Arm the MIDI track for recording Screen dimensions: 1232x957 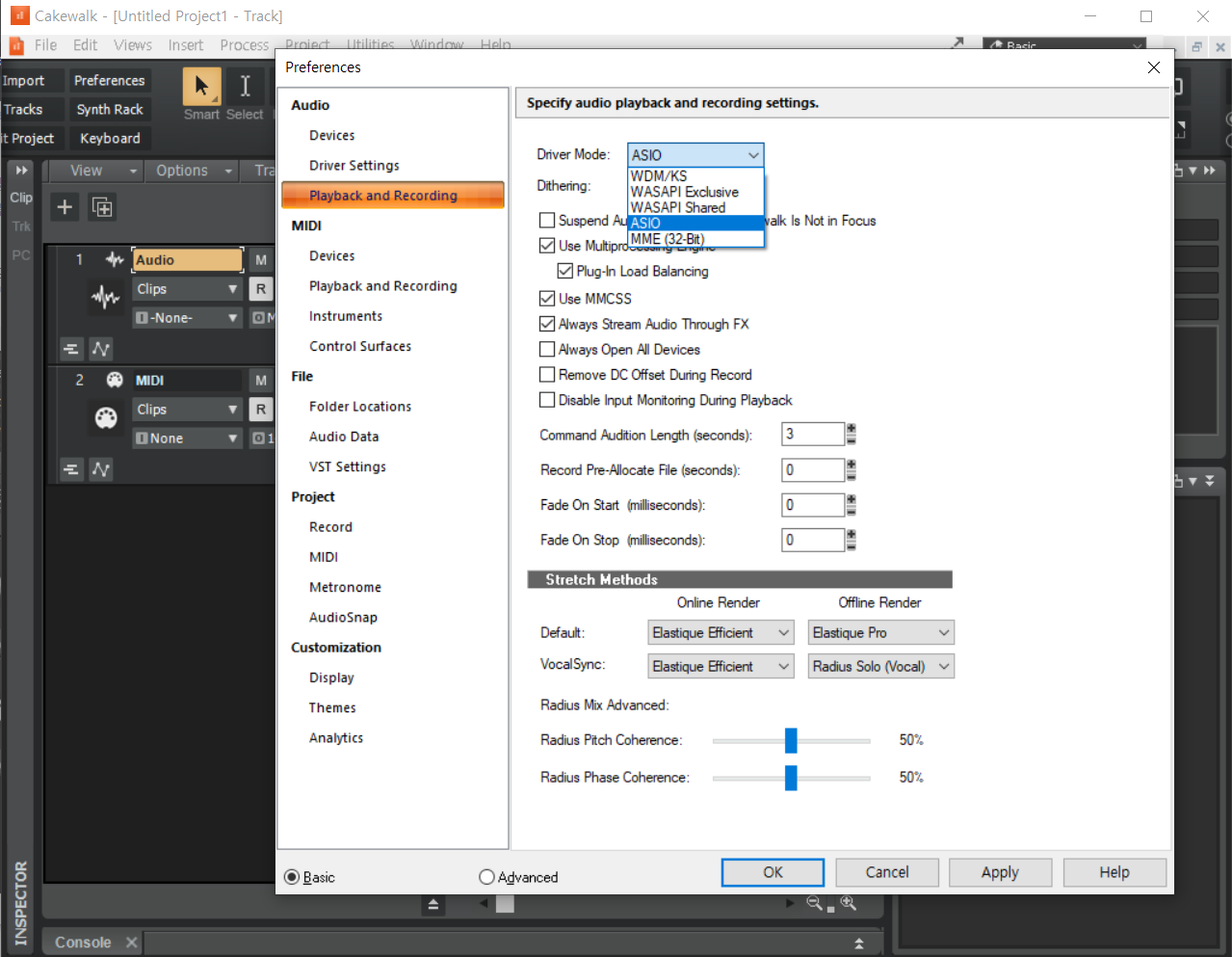pyautogui.click(x=261, y=409)
